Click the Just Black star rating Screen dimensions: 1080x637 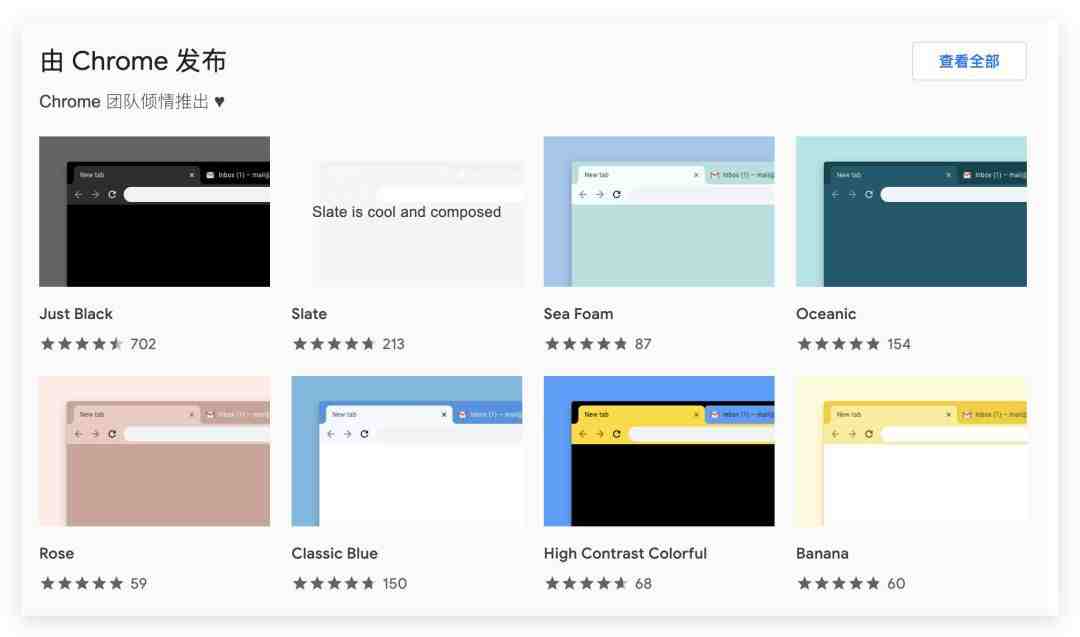pyautogui.click(x=81, y=344)
